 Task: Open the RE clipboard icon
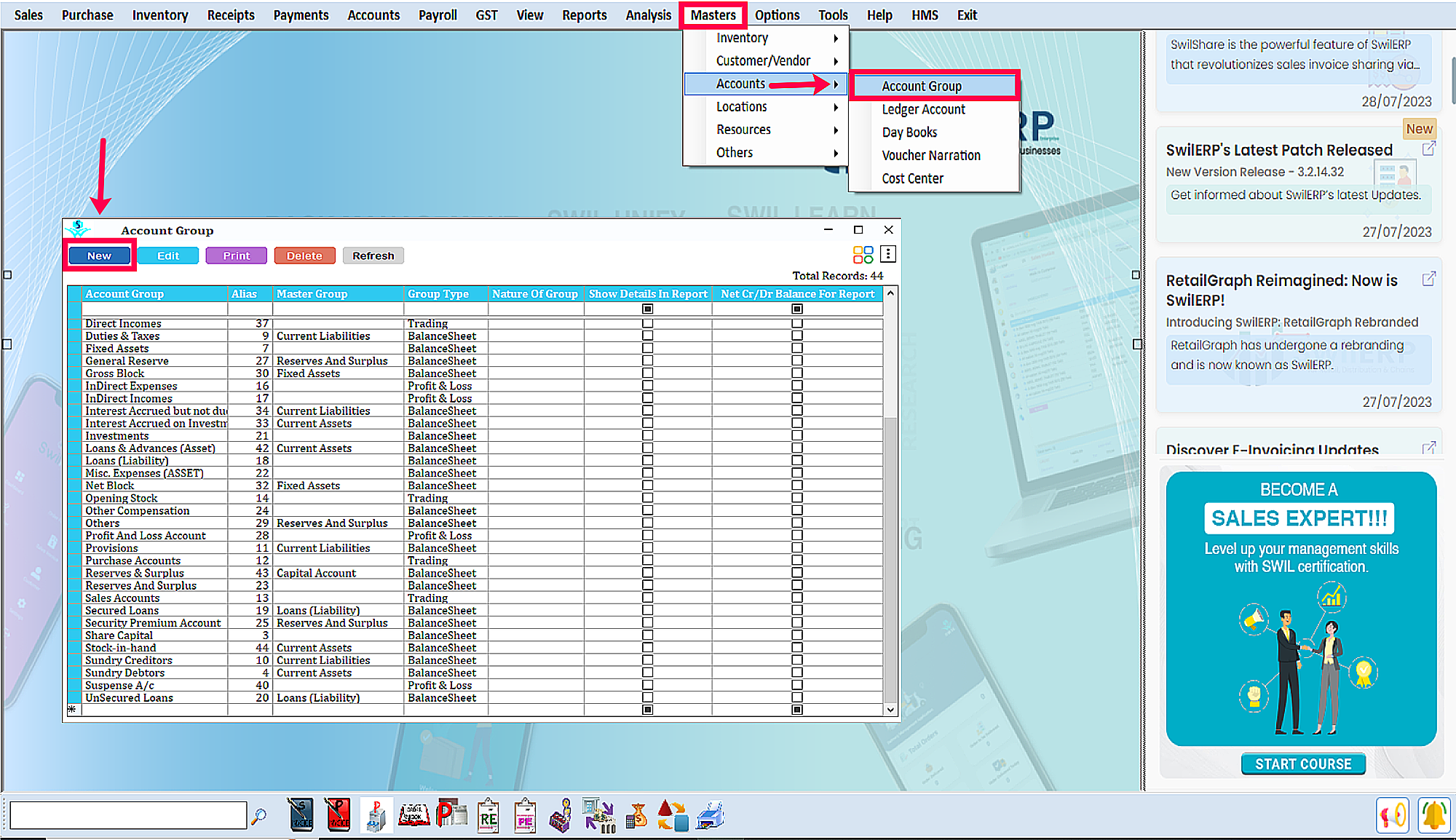tap(488, 815)
